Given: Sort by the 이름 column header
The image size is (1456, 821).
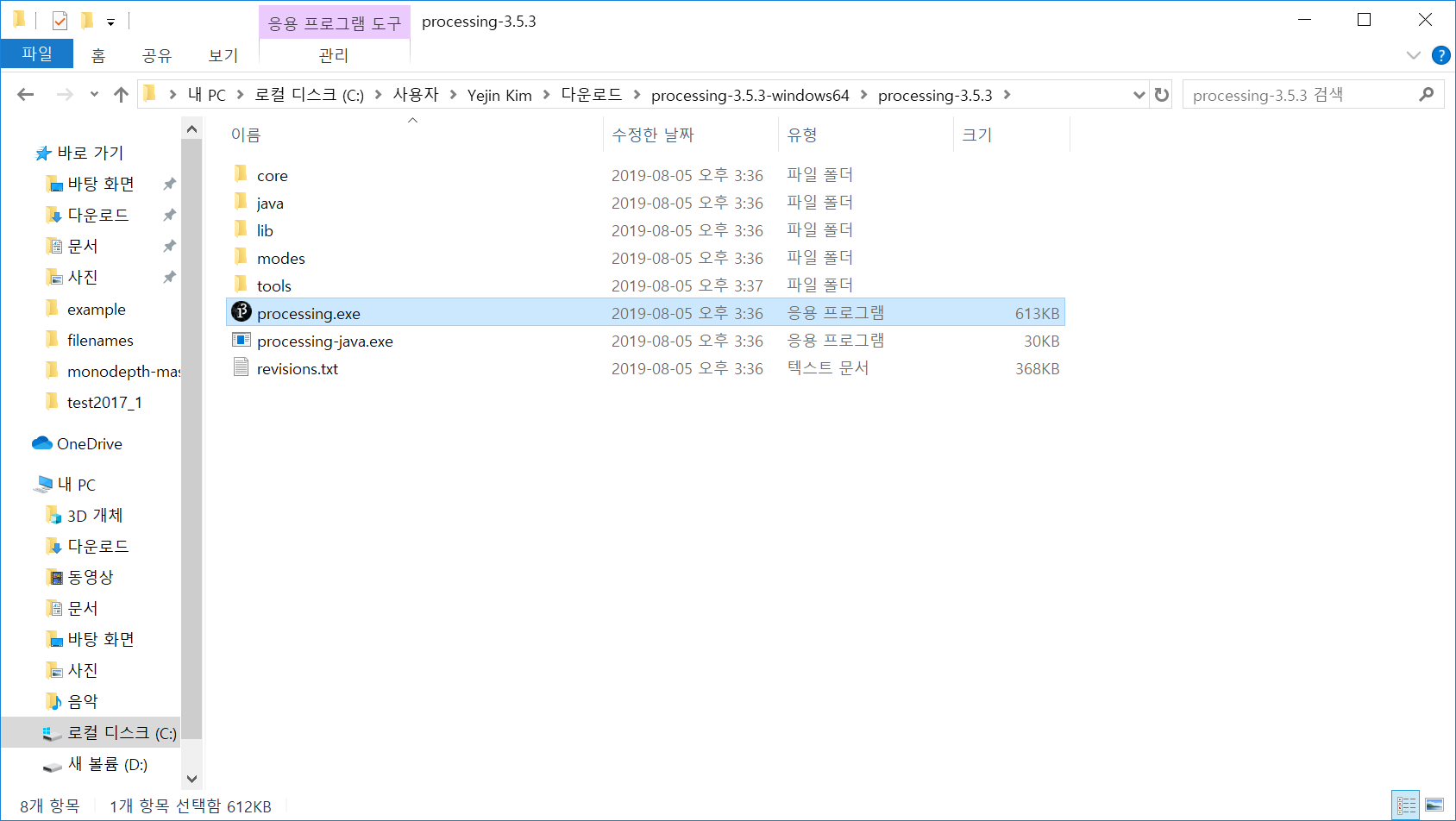Looking at the screenshot, I should tap(414, 135).
